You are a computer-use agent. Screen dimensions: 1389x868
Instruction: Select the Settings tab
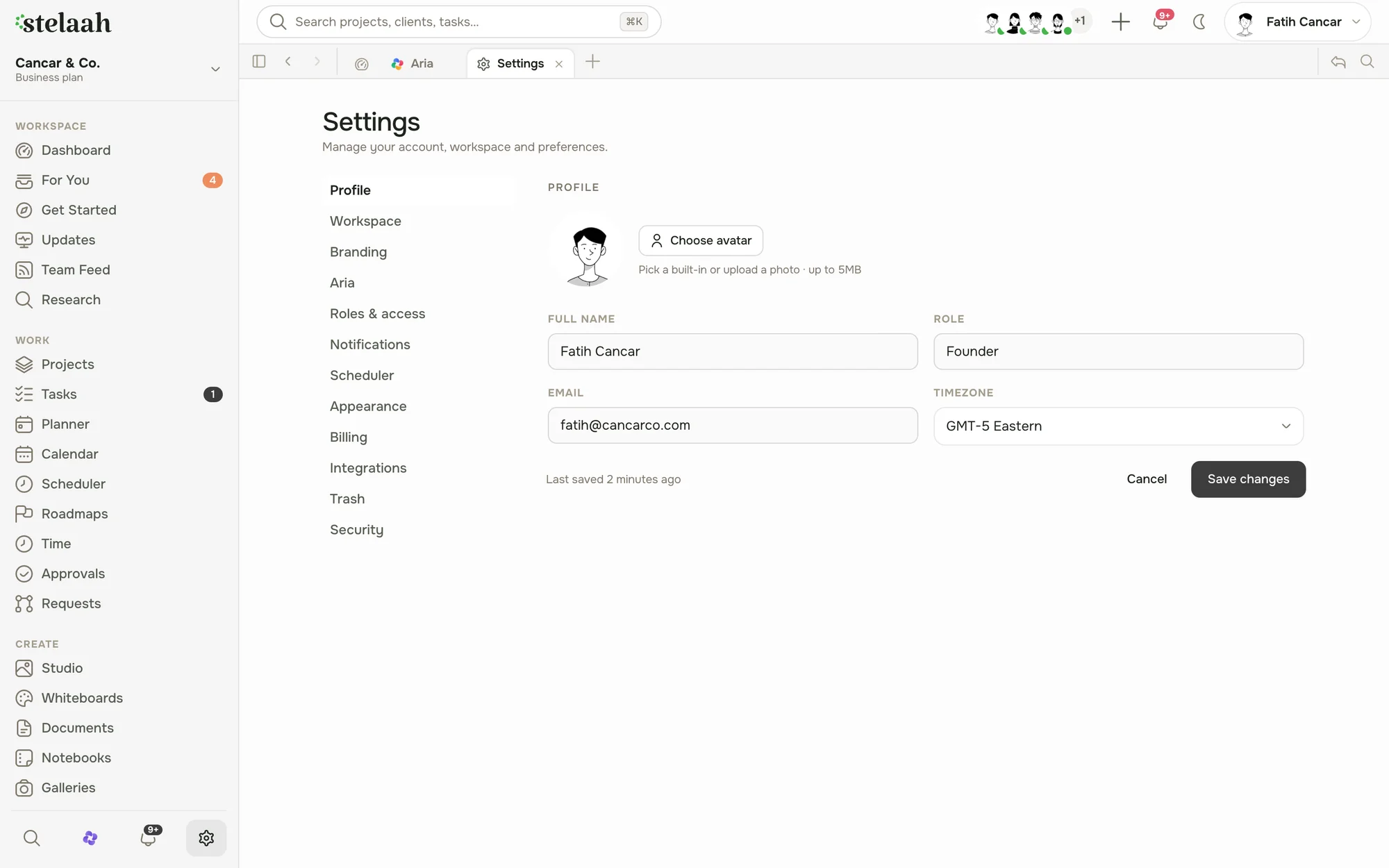point(520,63)
